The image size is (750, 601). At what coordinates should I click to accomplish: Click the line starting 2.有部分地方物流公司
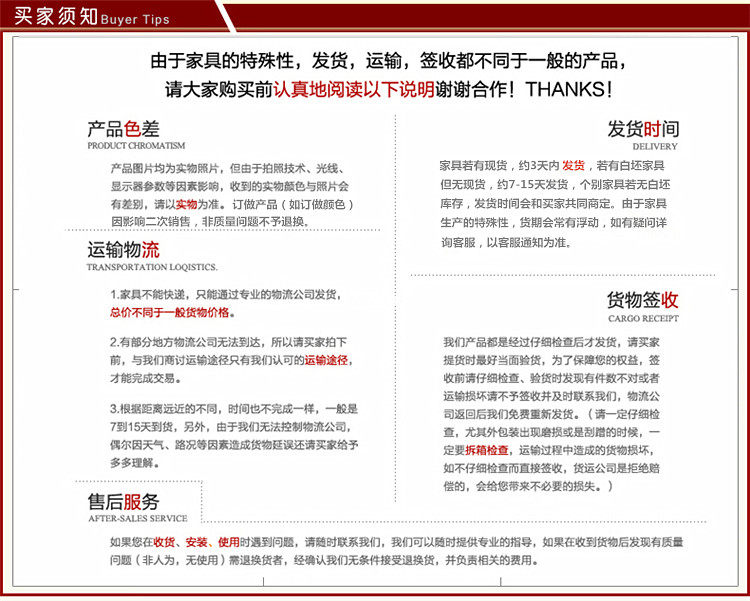tap(229, 342)
